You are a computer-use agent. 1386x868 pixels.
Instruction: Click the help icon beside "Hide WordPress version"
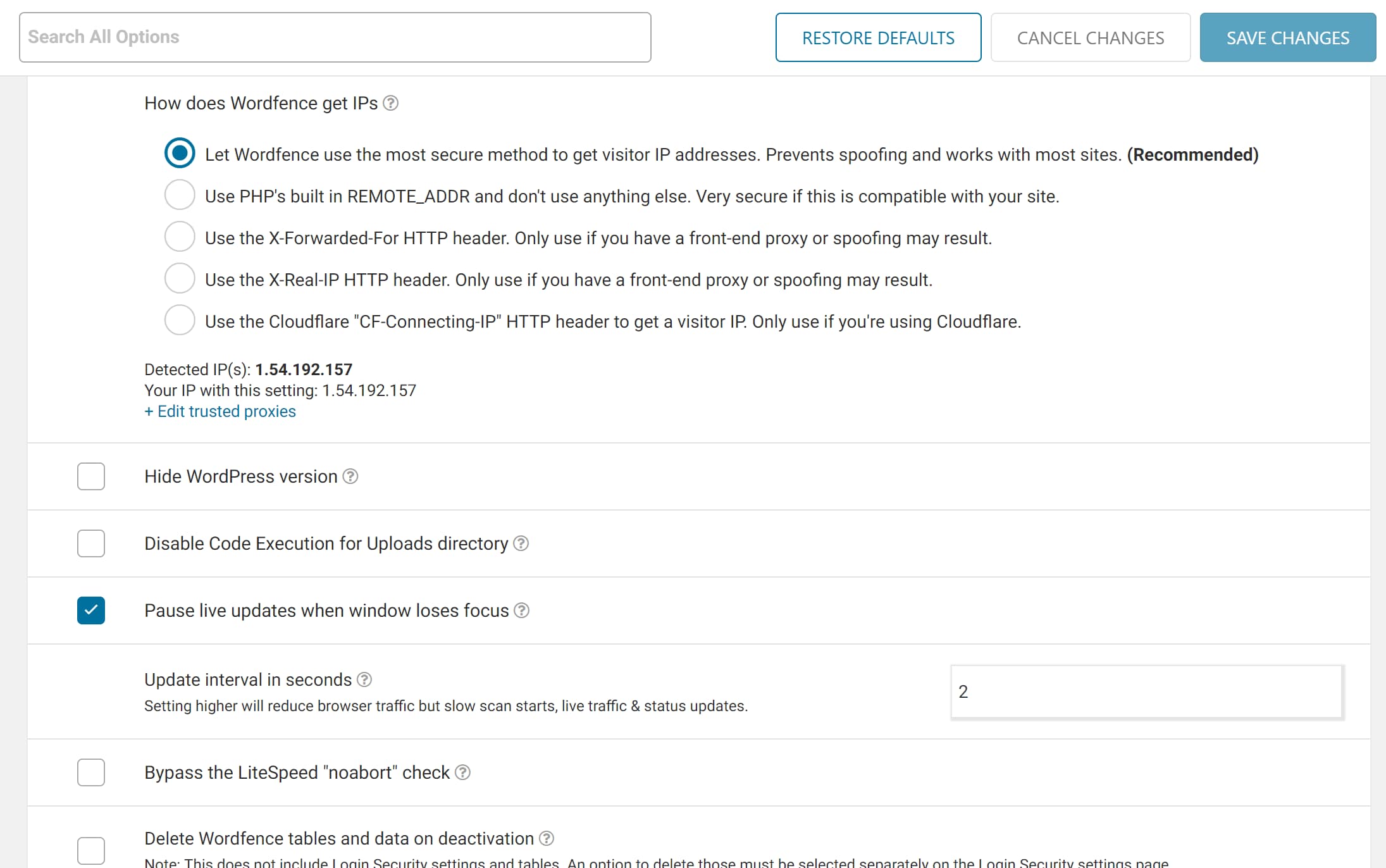point(350,476)
